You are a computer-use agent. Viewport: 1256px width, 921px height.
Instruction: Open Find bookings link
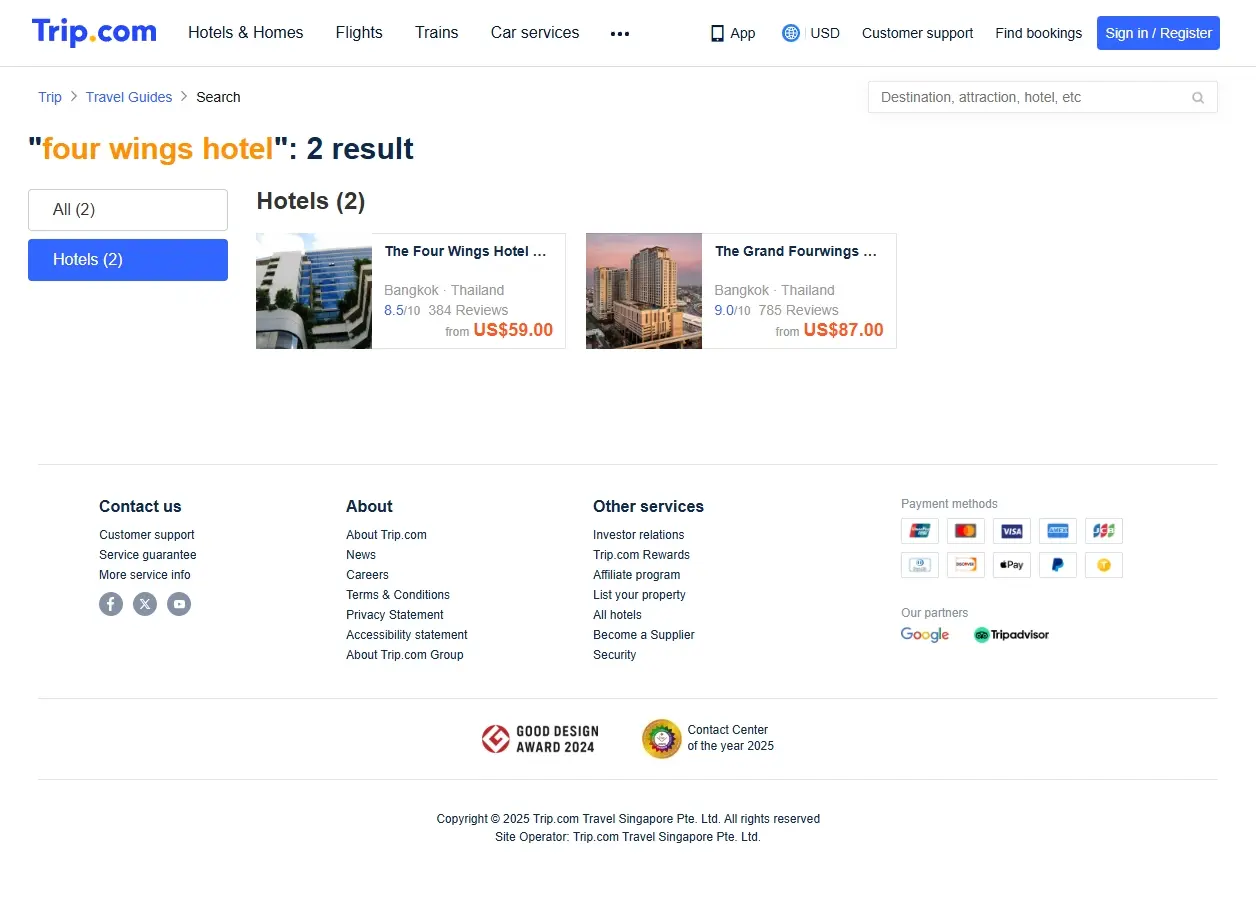pos(1038,33)
